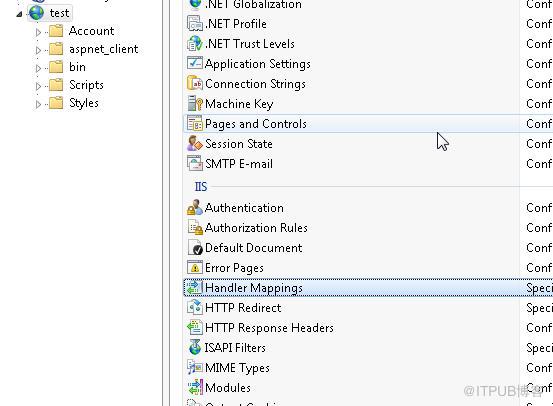The height and width of the screenshot is (406, 553).
Task: Click the Machine Key icon
Action: 195,104
